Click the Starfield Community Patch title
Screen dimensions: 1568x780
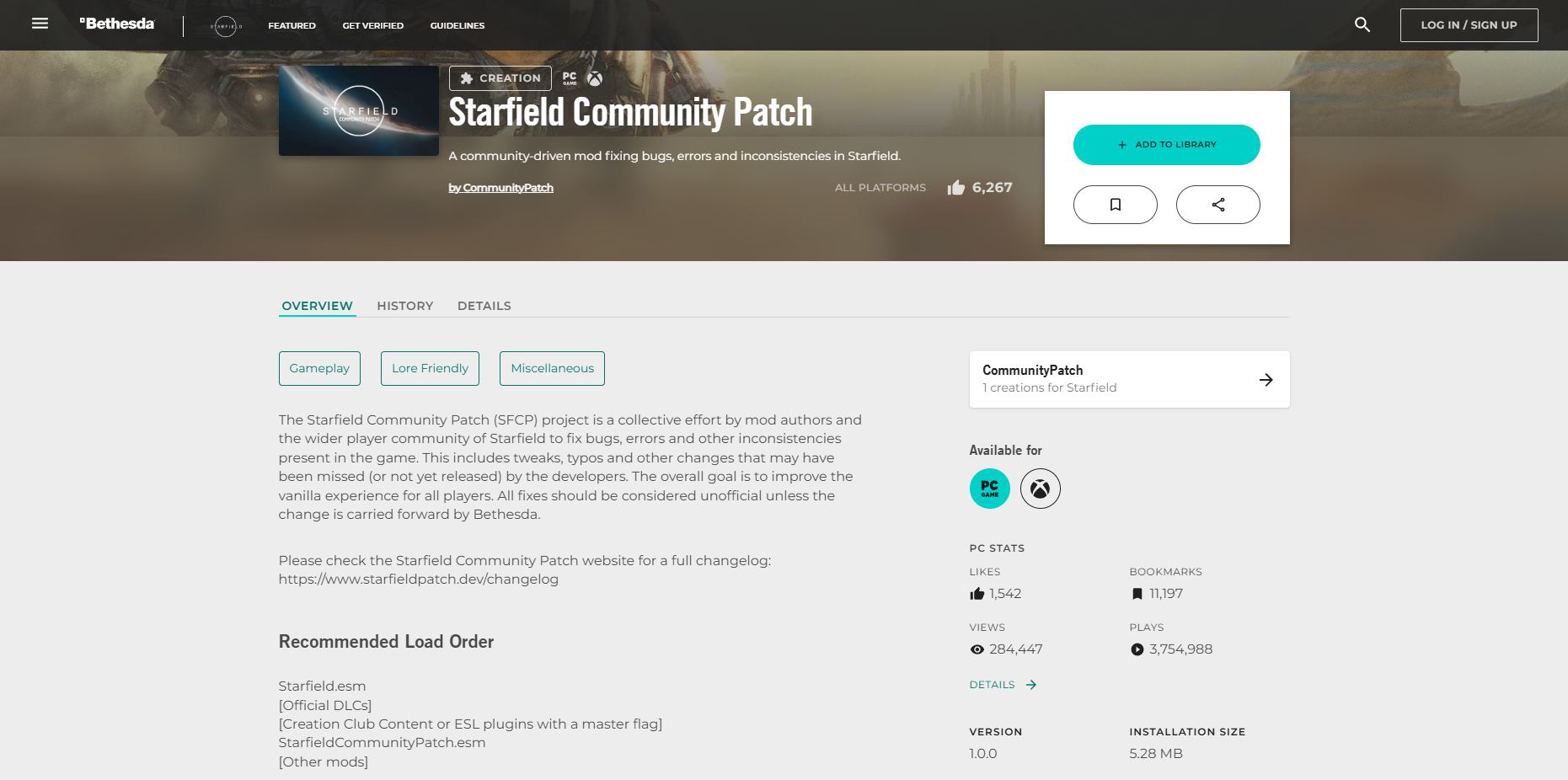630,112
